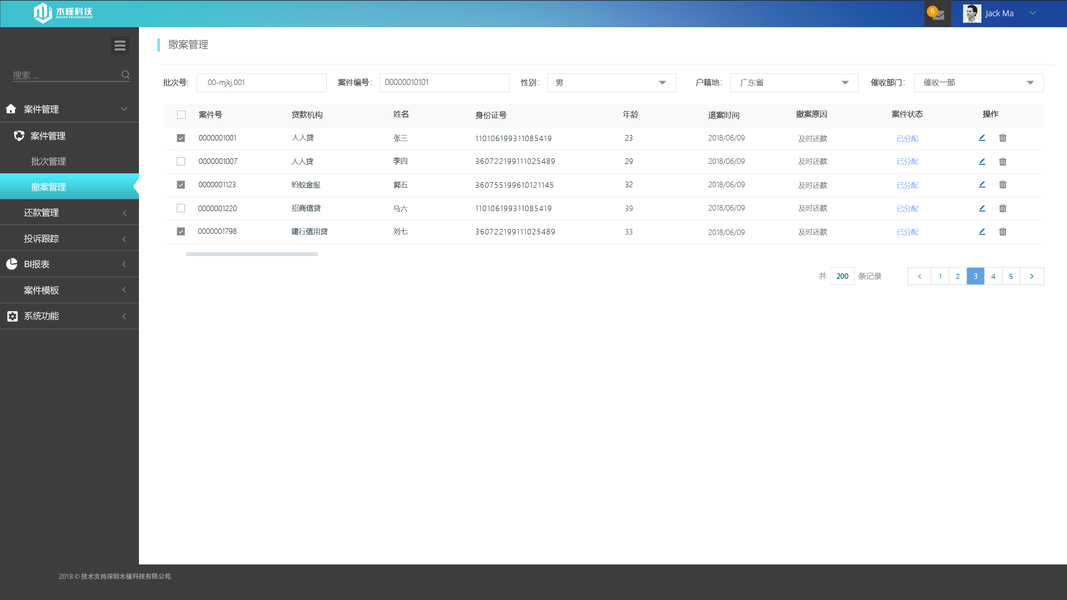
Task: Edit row 0000001220 with pencil icon
Action: click(982, 209)
